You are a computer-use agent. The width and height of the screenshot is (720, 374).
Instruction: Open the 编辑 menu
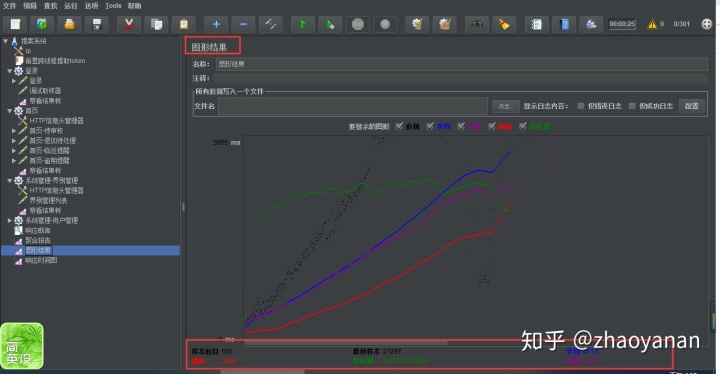(x=30, y=6)
